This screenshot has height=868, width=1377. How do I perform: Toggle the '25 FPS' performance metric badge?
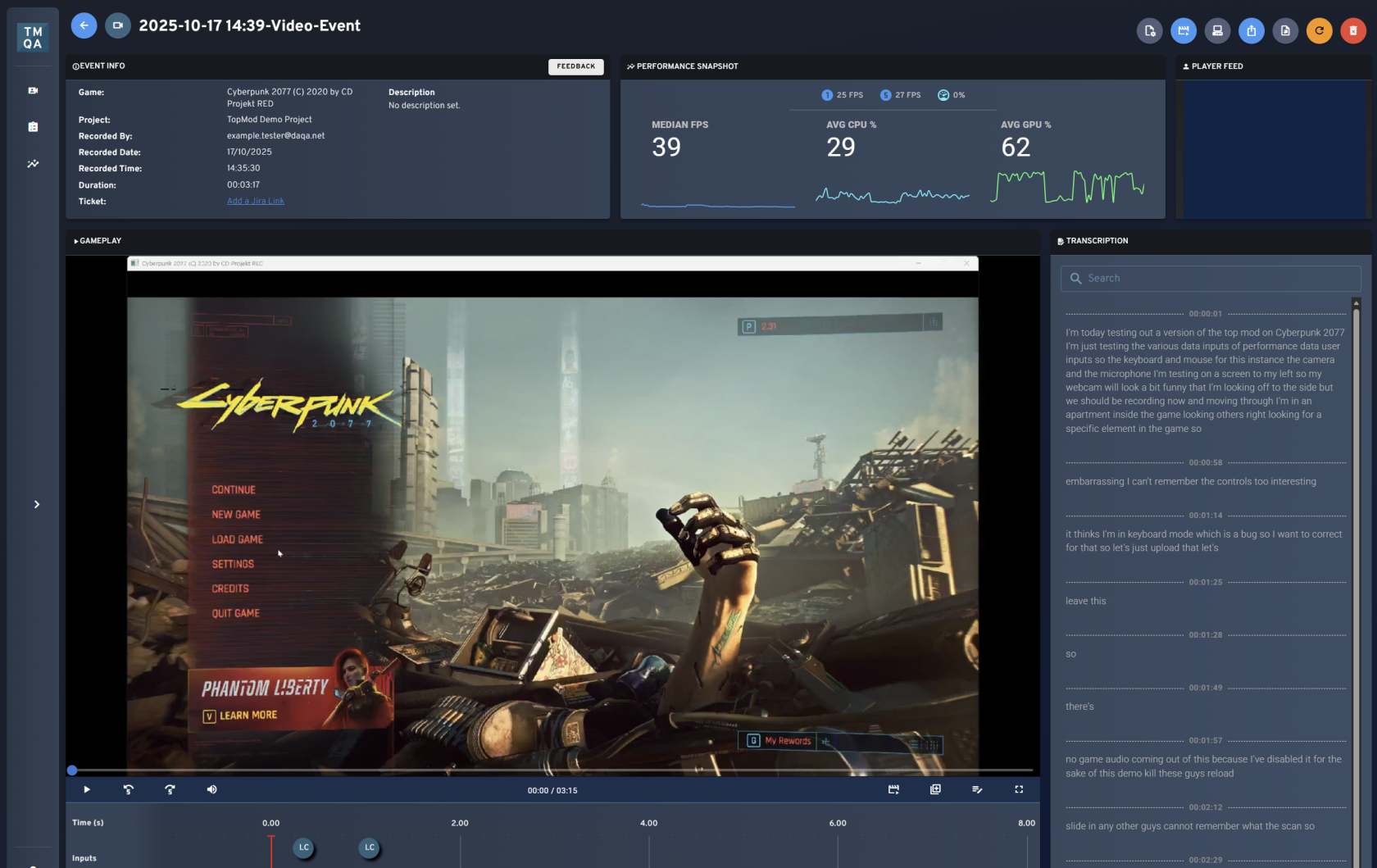click(843, 95)
